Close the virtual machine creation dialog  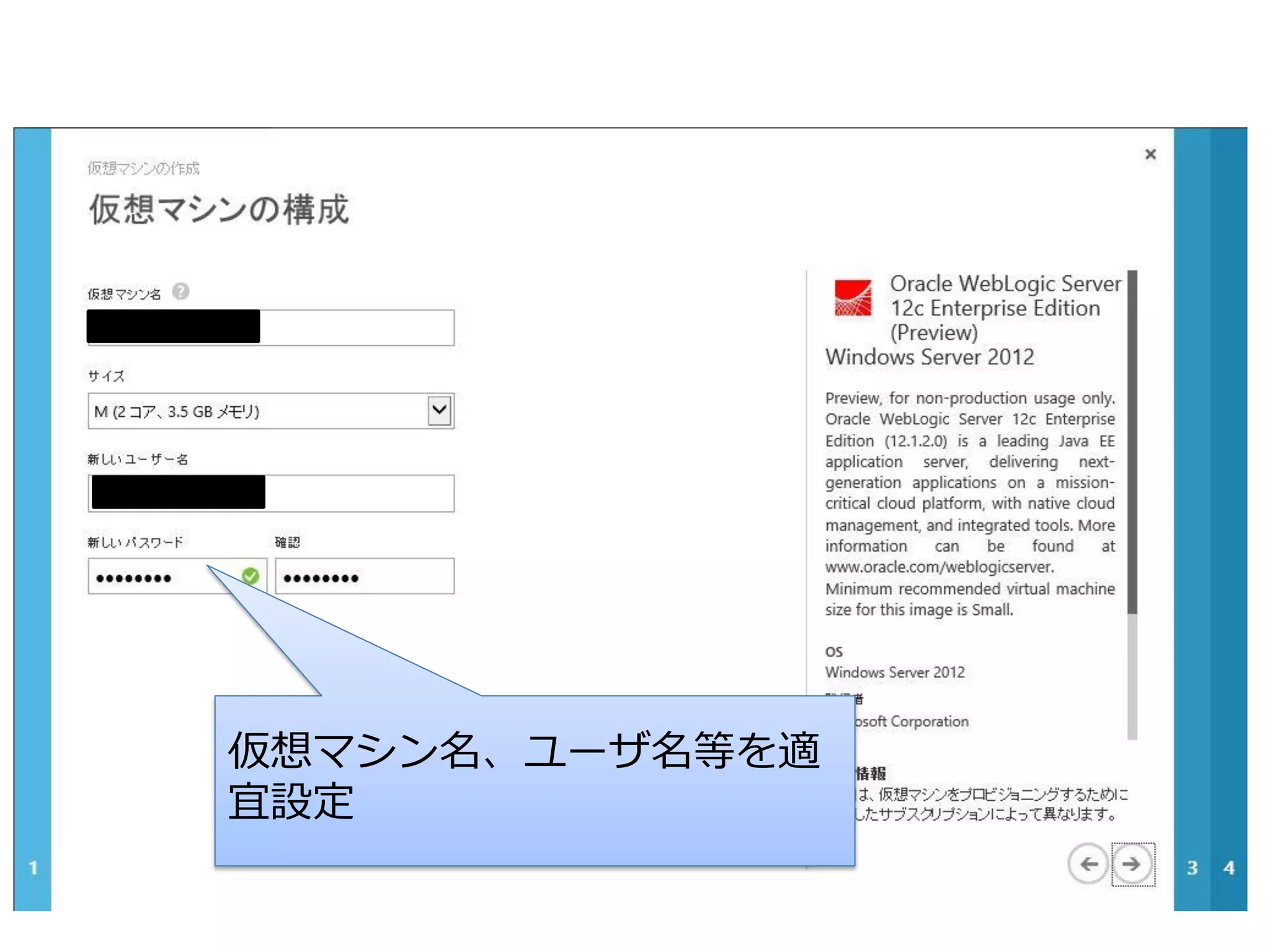[x=1150, y=154]
